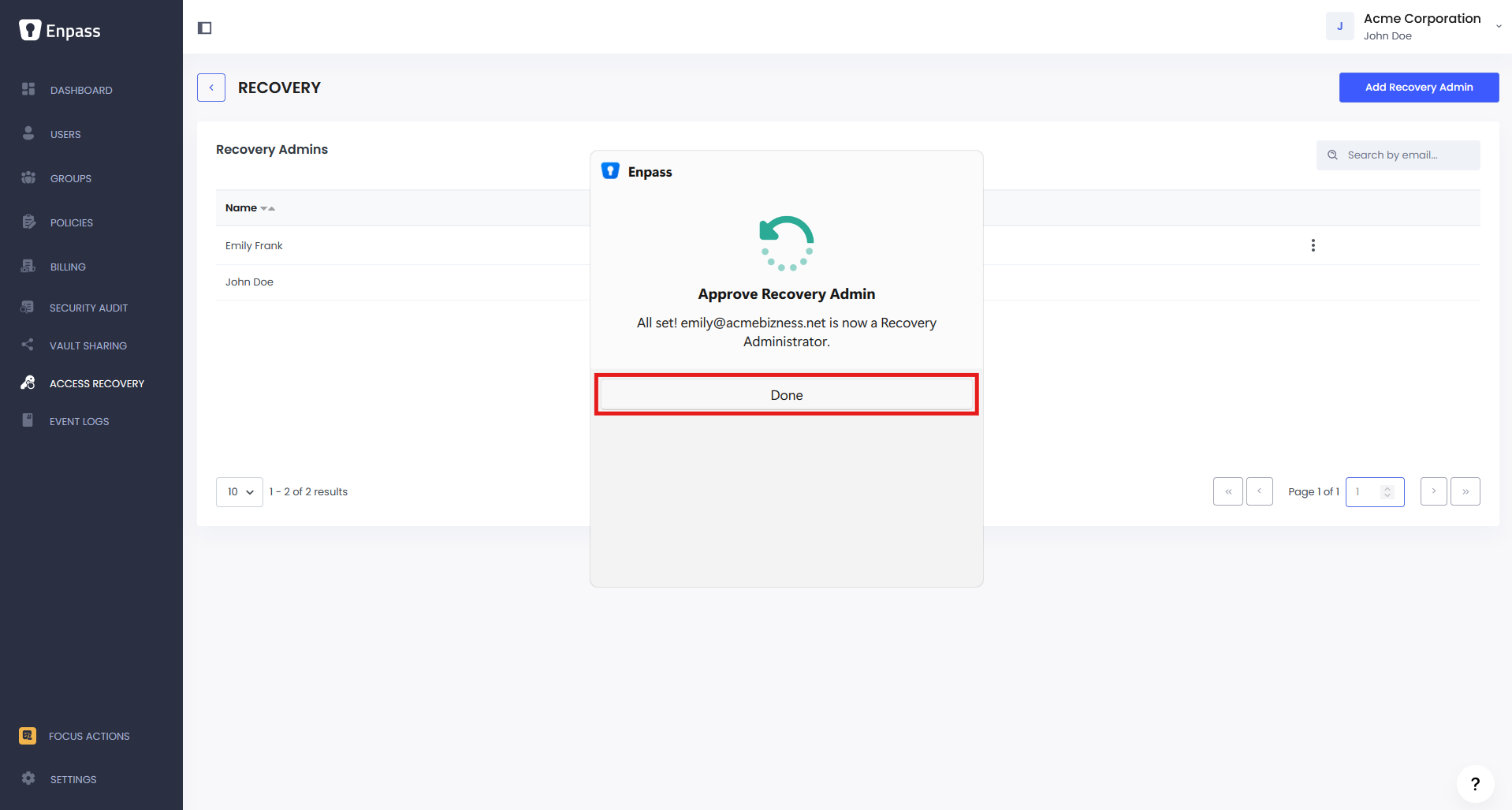Open the Settings gear icon
This screenshot has width=1512, height=810.
click(28, 778)
